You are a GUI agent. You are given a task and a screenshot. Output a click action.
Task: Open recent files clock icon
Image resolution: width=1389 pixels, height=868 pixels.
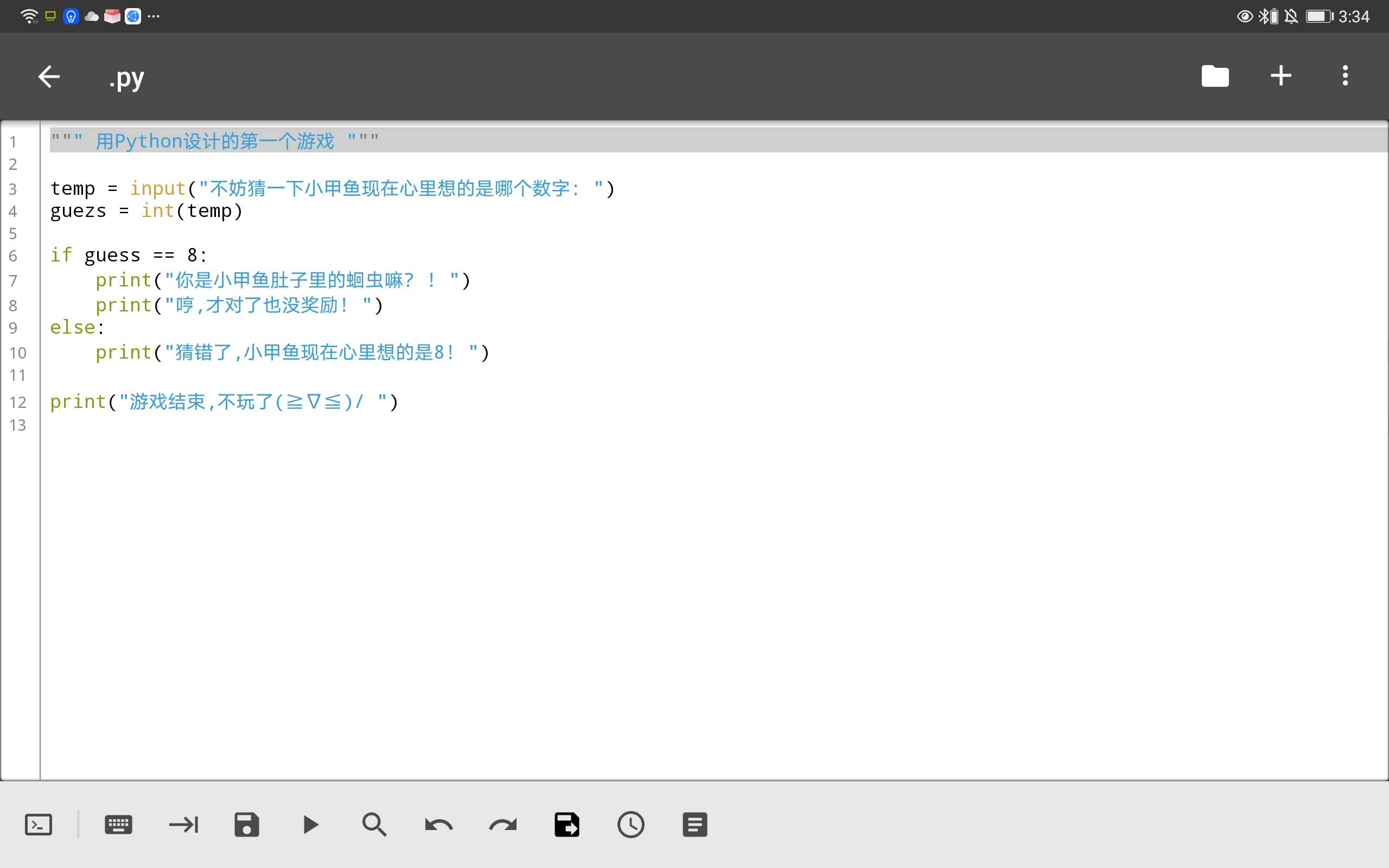(631, 825)
